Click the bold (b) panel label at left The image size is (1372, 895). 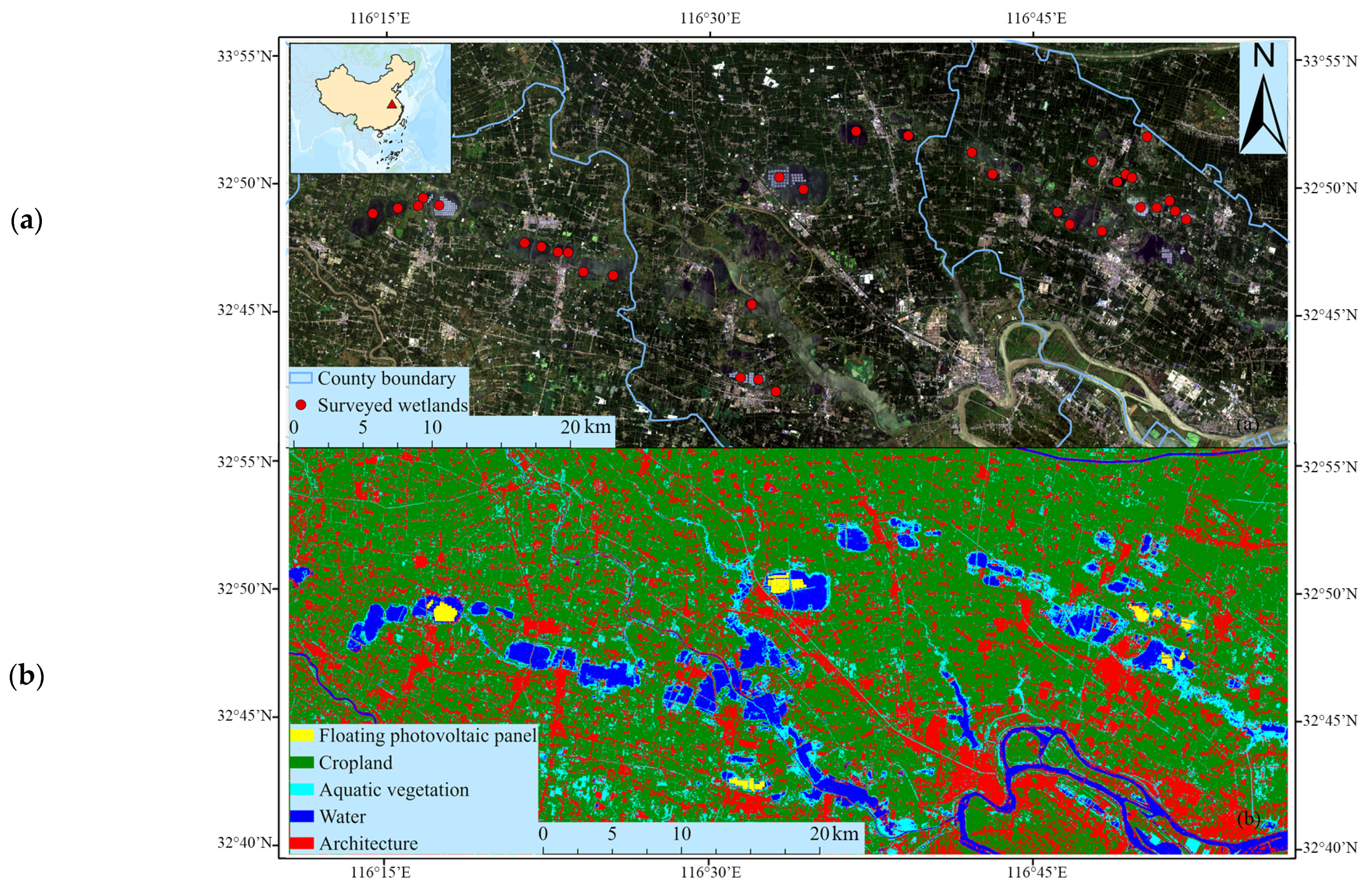[x=26, y=677]
